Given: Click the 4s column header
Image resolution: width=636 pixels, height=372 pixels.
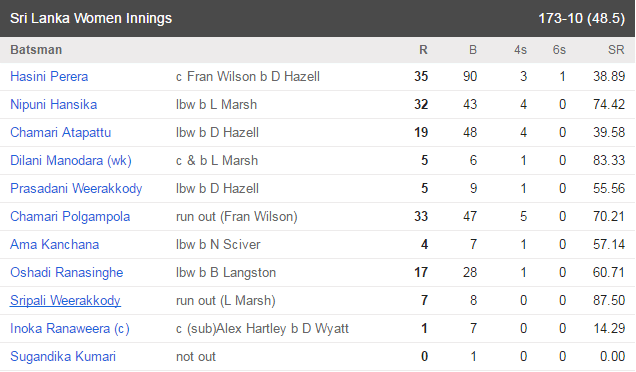Looking at the screenshot, I should tap(520, 49).
